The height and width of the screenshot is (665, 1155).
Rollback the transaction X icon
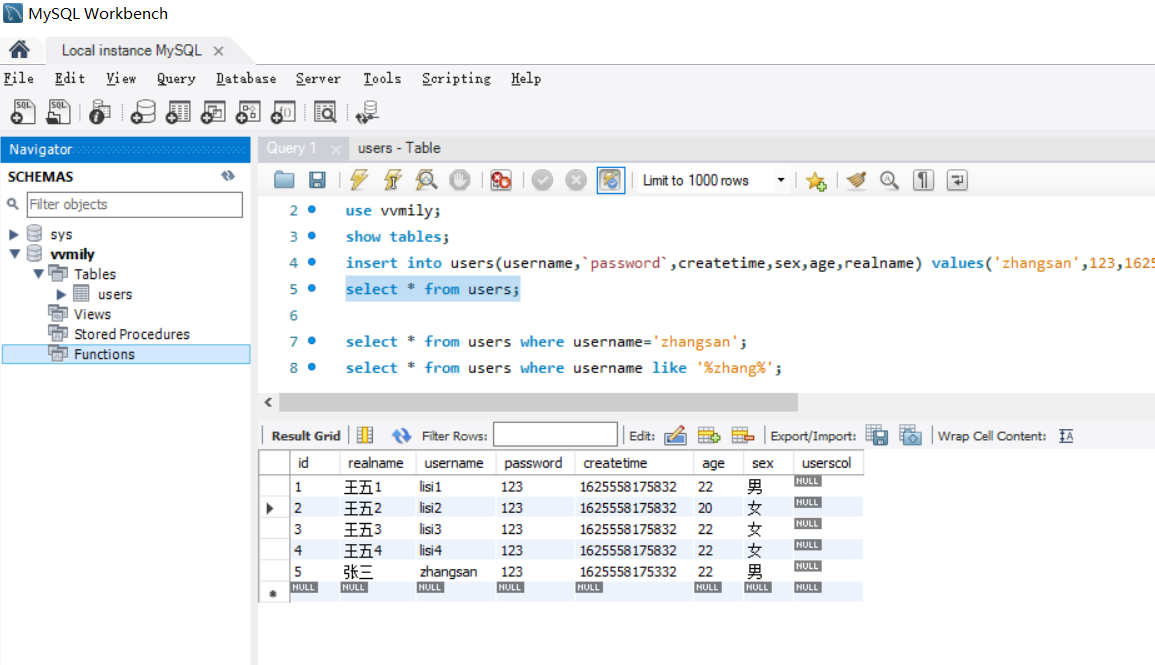pos(576,180)
